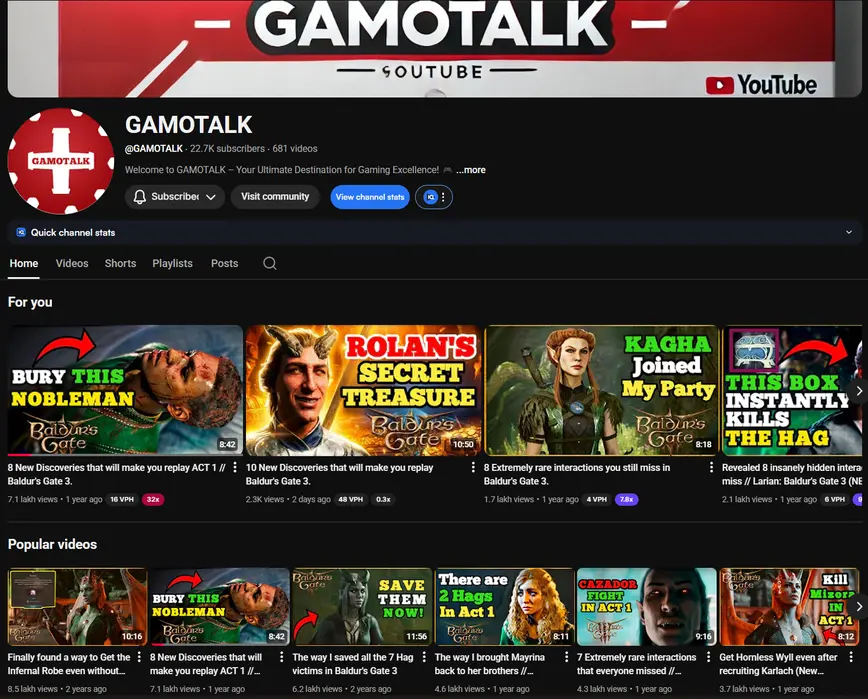Play 'Cazador Fight In Act 1' thumbnail

[647, 607]
